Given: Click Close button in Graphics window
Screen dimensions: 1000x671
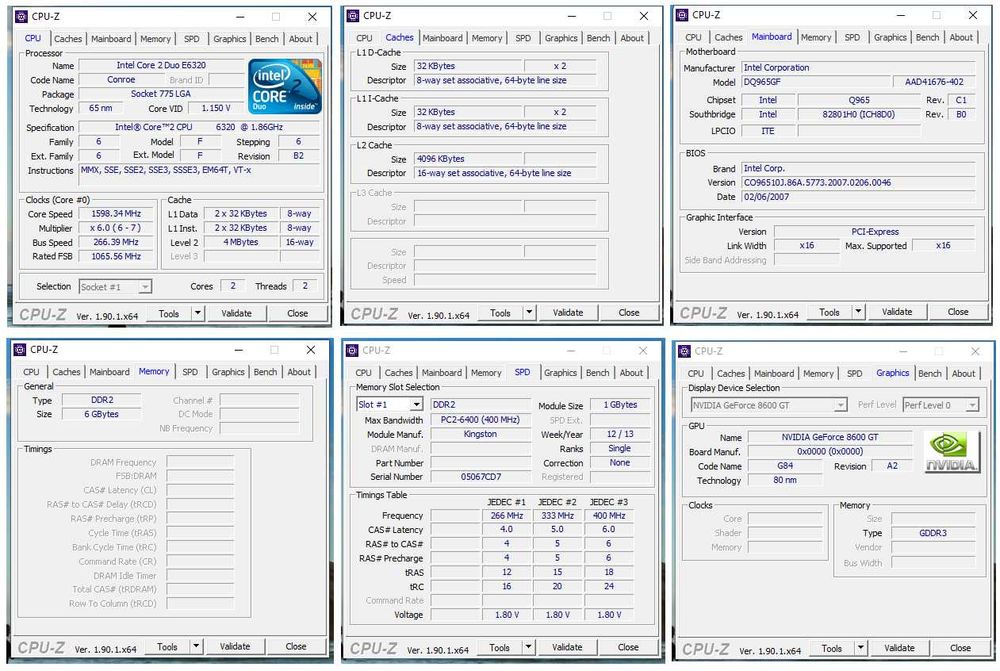Looking at the screenshot, I should point(960,648).
